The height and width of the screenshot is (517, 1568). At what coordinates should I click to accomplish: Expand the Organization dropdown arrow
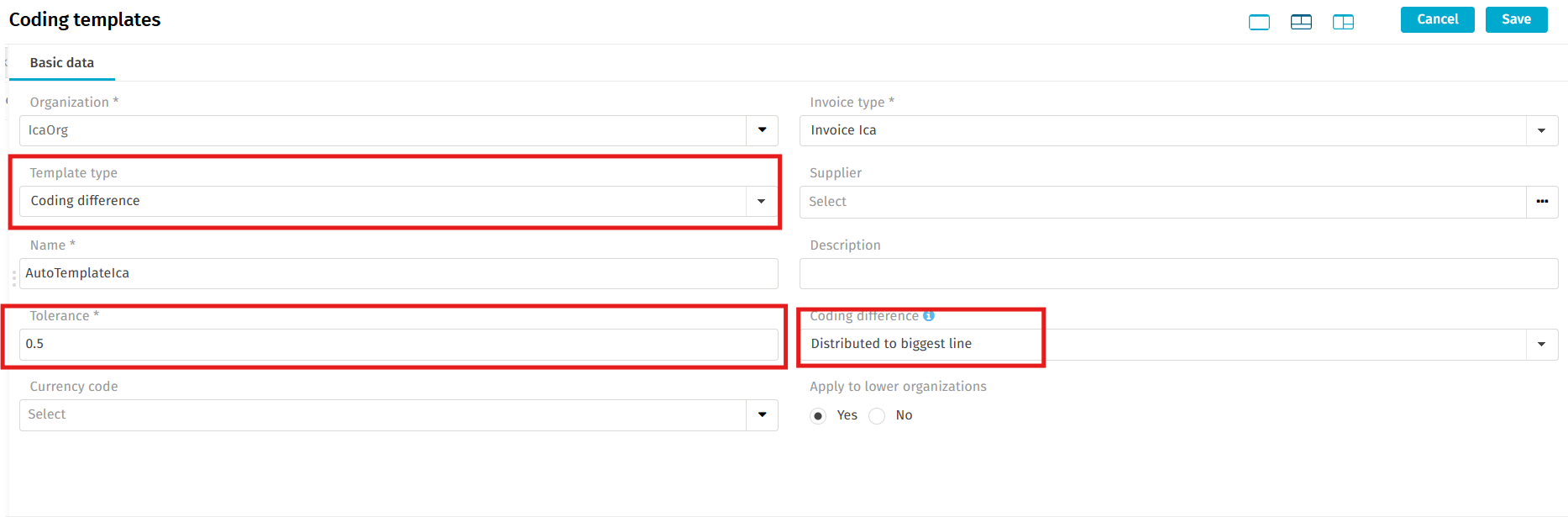pos(762,130)
